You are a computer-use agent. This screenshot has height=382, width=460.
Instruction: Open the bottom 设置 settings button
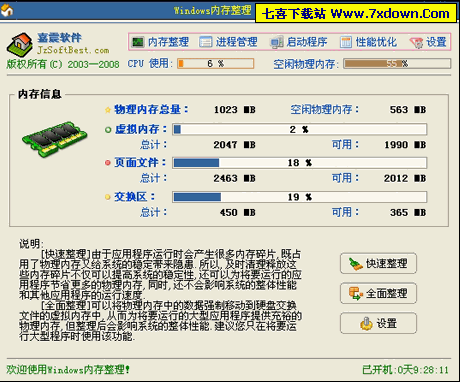(378, 323)
